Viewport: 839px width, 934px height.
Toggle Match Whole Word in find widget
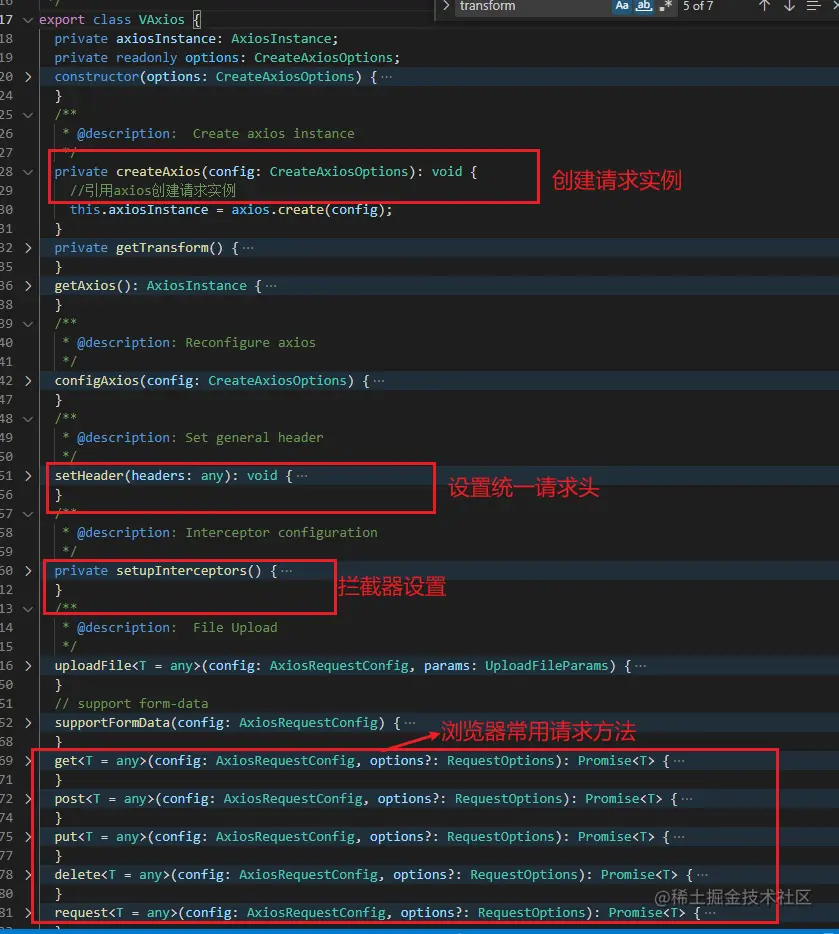click(644, 6)
